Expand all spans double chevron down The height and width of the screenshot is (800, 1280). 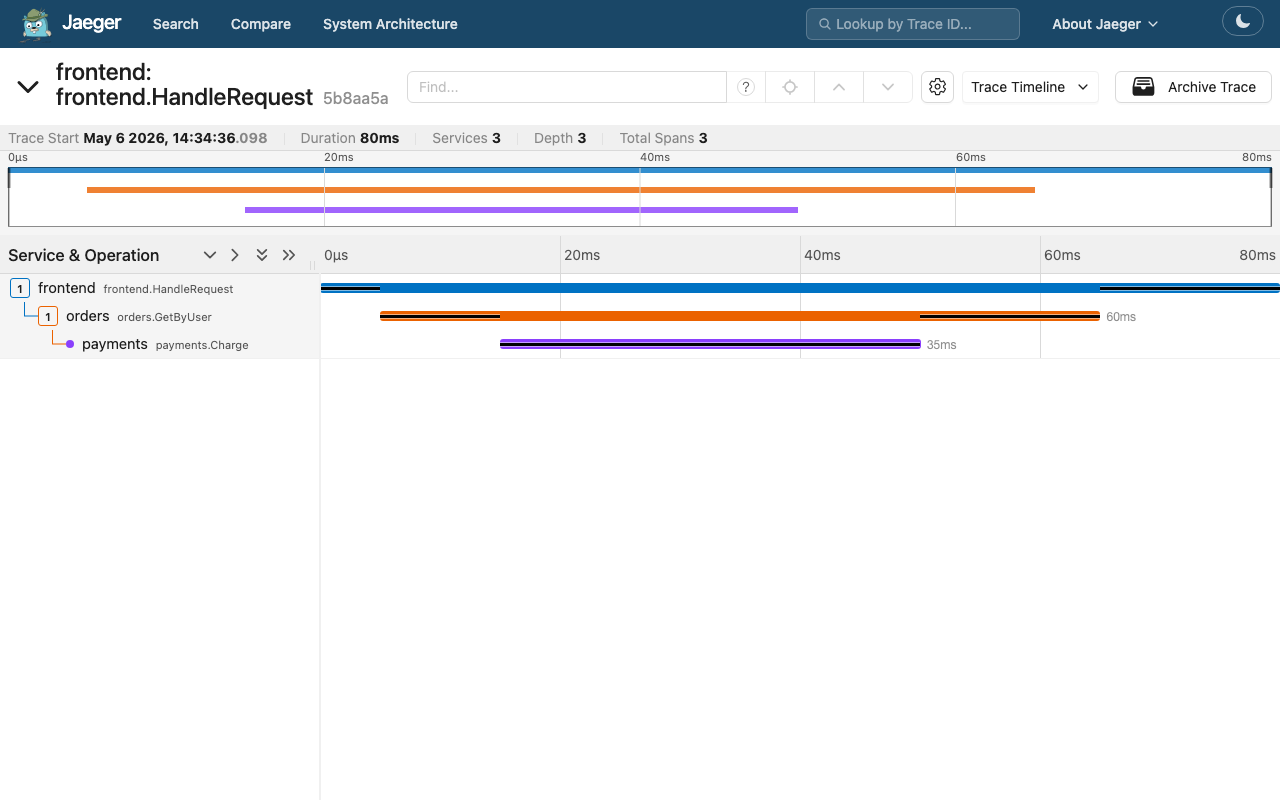coord(262,255)
